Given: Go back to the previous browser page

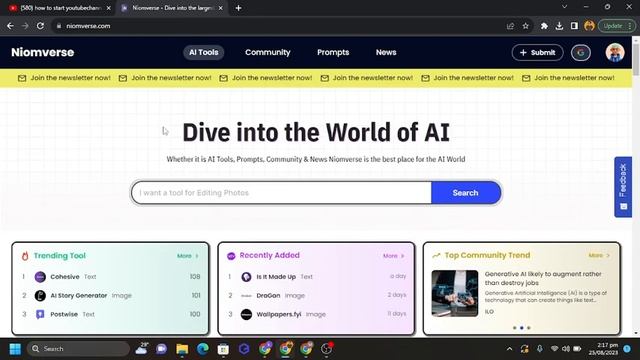Looking at the screenshot, I should coord(10,26).
